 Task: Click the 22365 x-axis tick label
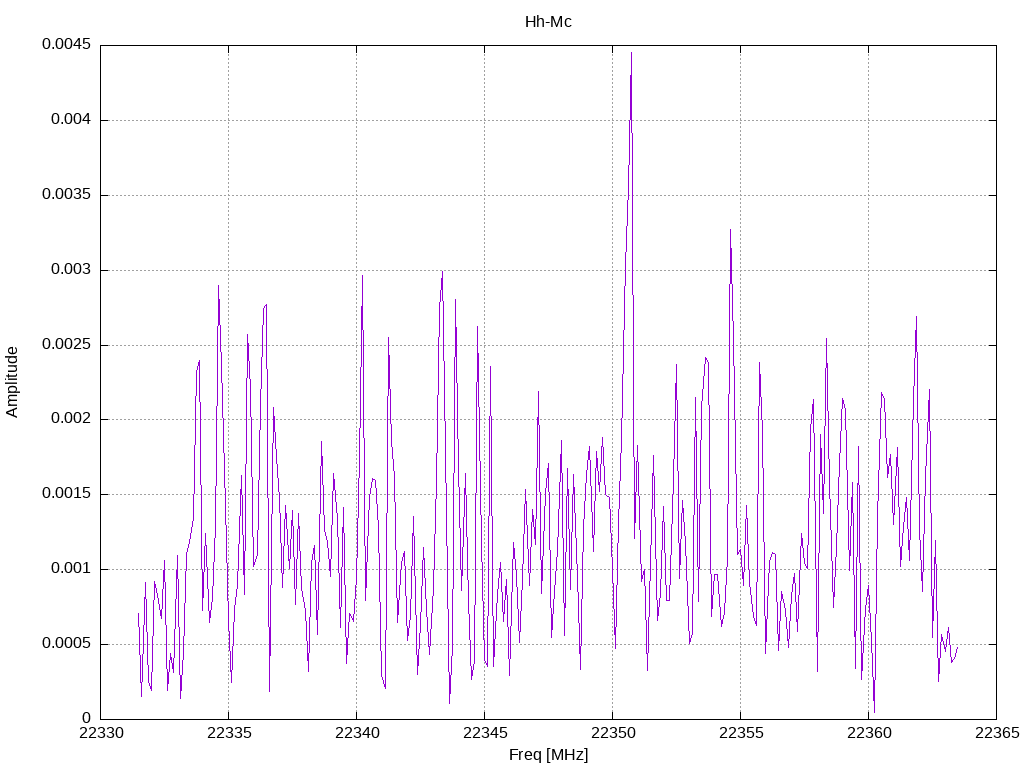[996, 735]
